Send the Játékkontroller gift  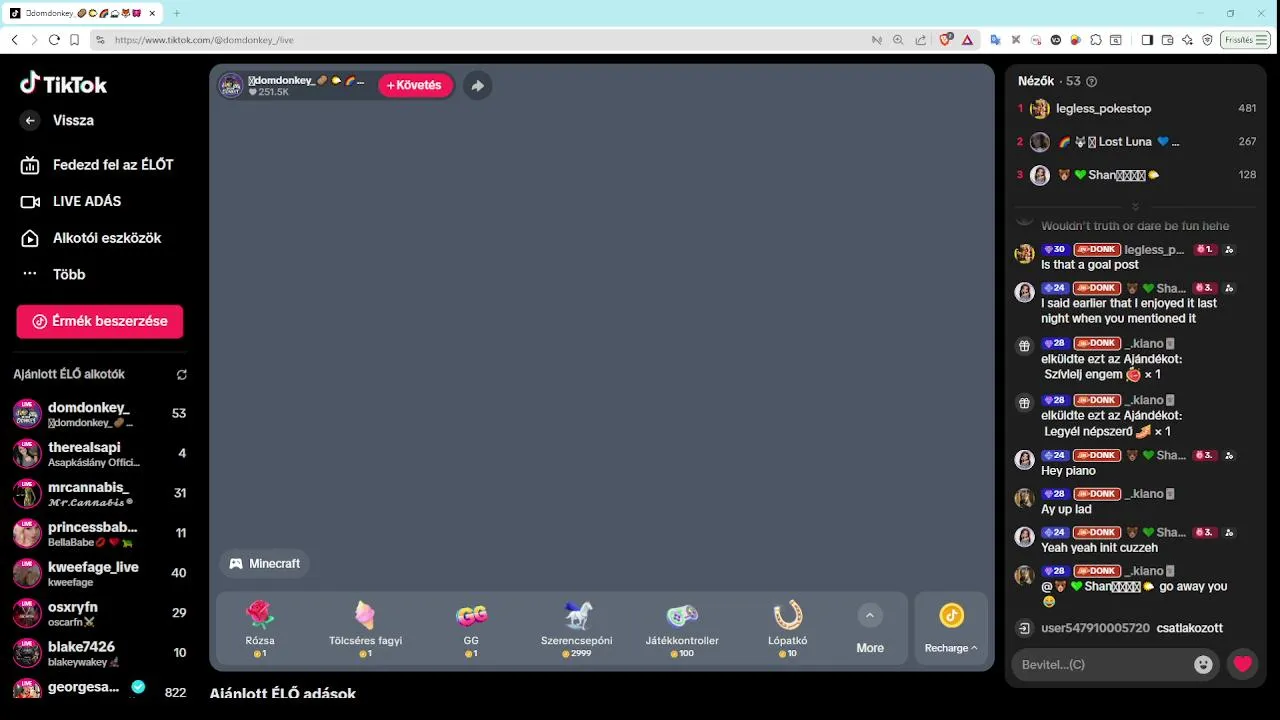click(682, 628)
